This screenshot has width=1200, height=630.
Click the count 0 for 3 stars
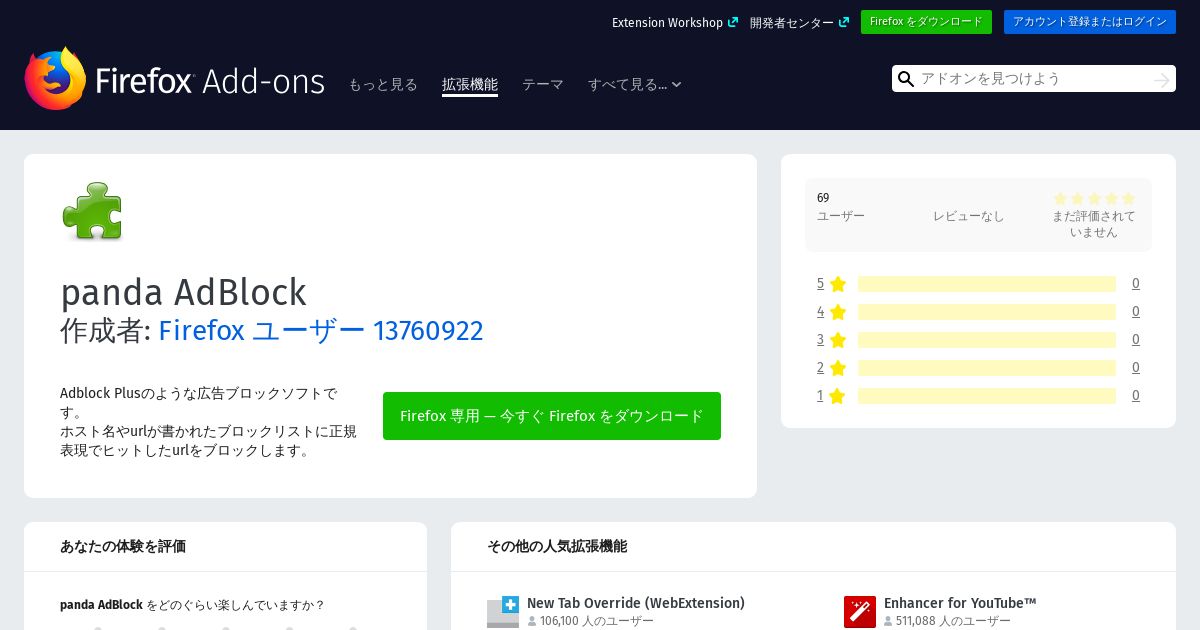[1136, 340]
